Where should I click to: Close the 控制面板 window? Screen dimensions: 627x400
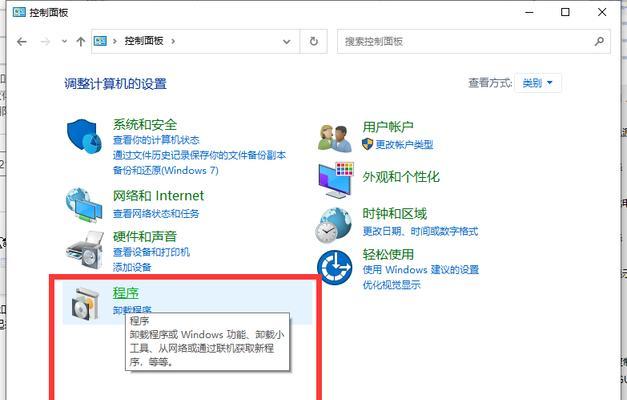point(602,12)
